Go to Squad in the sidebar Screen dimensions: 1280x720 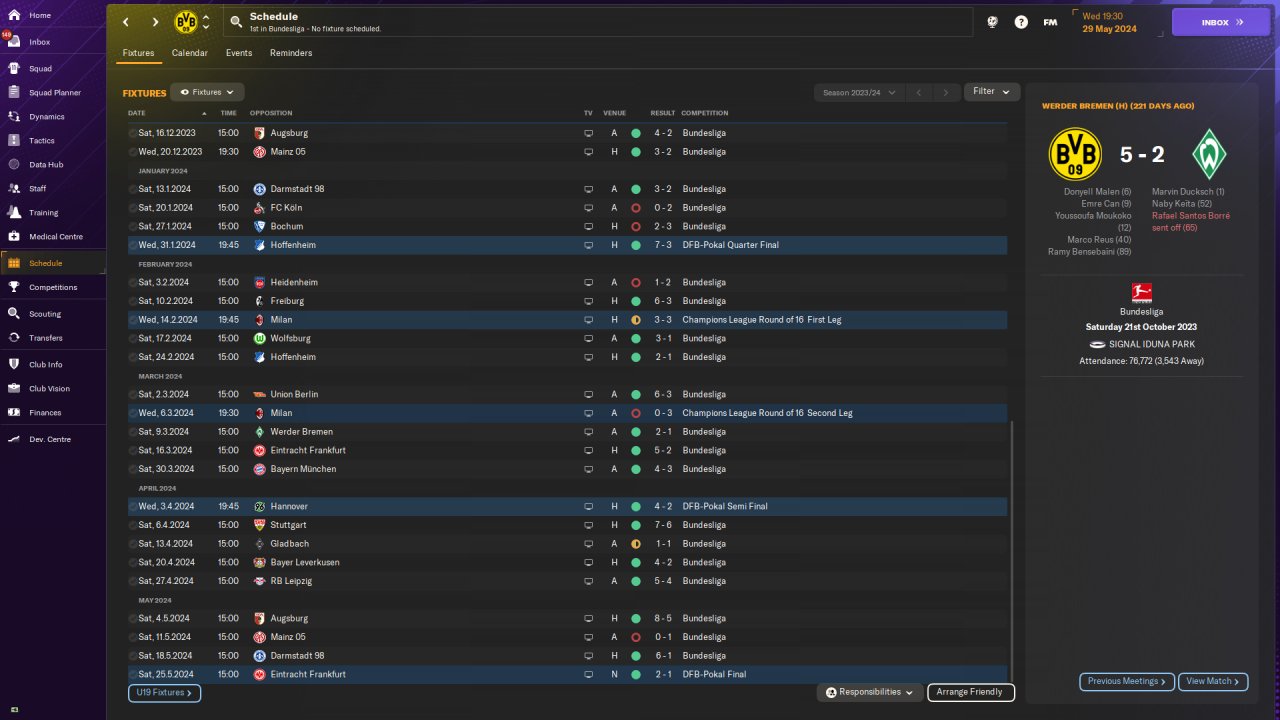[40, 69]
